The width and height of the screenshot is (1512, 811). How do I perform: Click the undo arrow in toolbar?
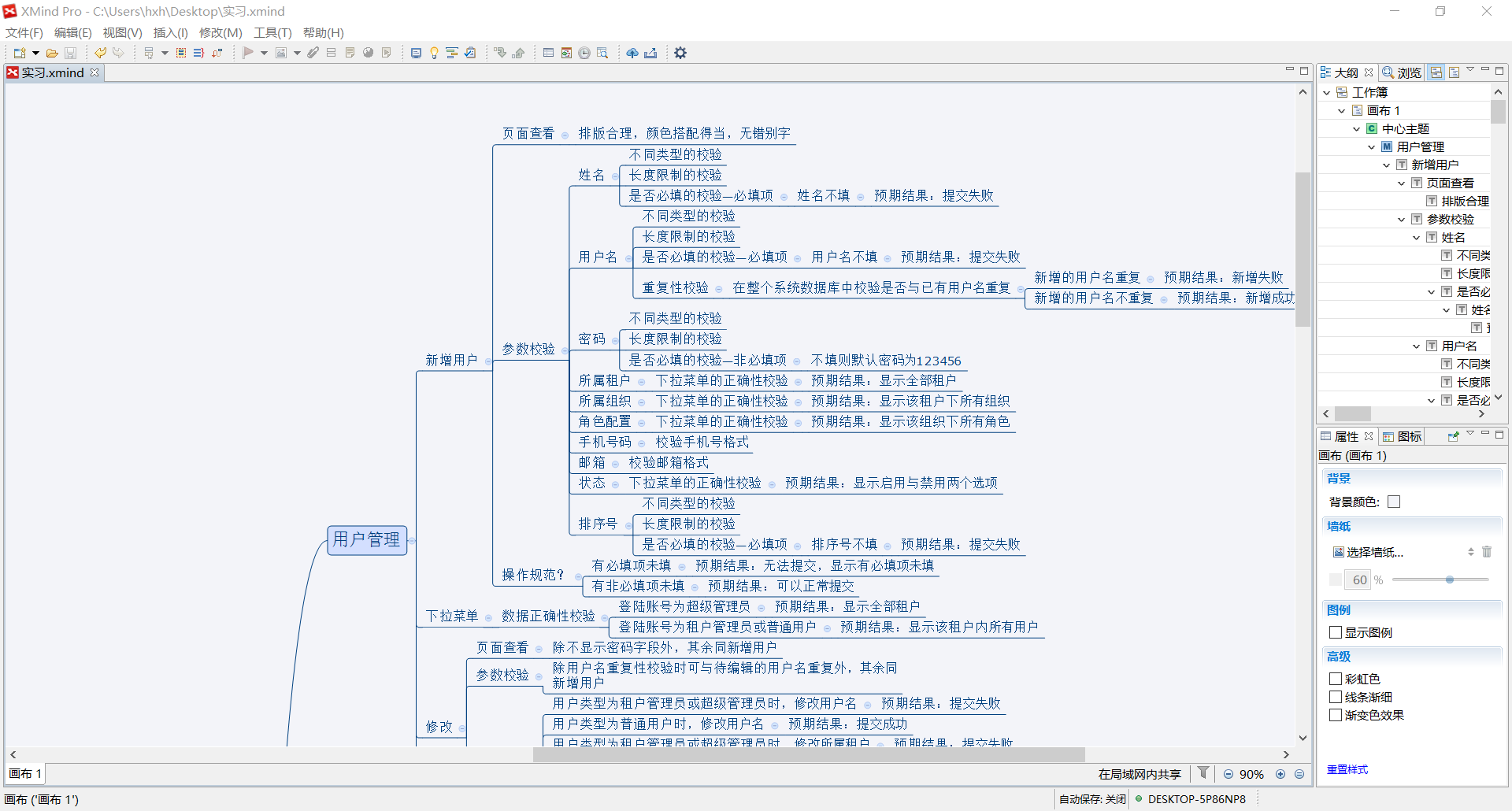[x=101, y=53]
